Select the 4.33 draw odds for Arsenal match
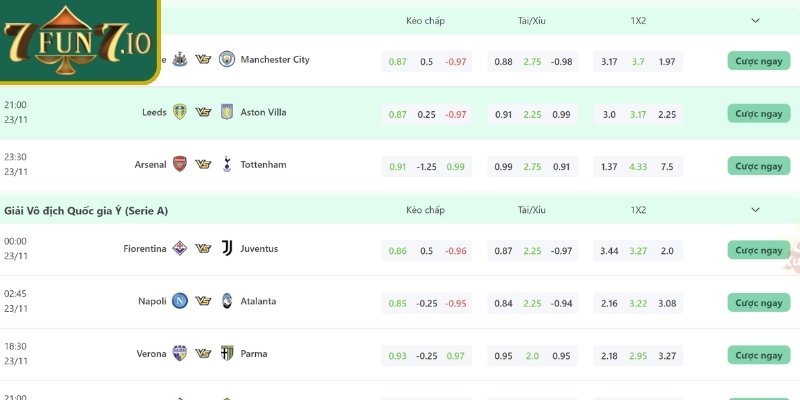This screenshot has height=400, width=800. click(638, 166)
